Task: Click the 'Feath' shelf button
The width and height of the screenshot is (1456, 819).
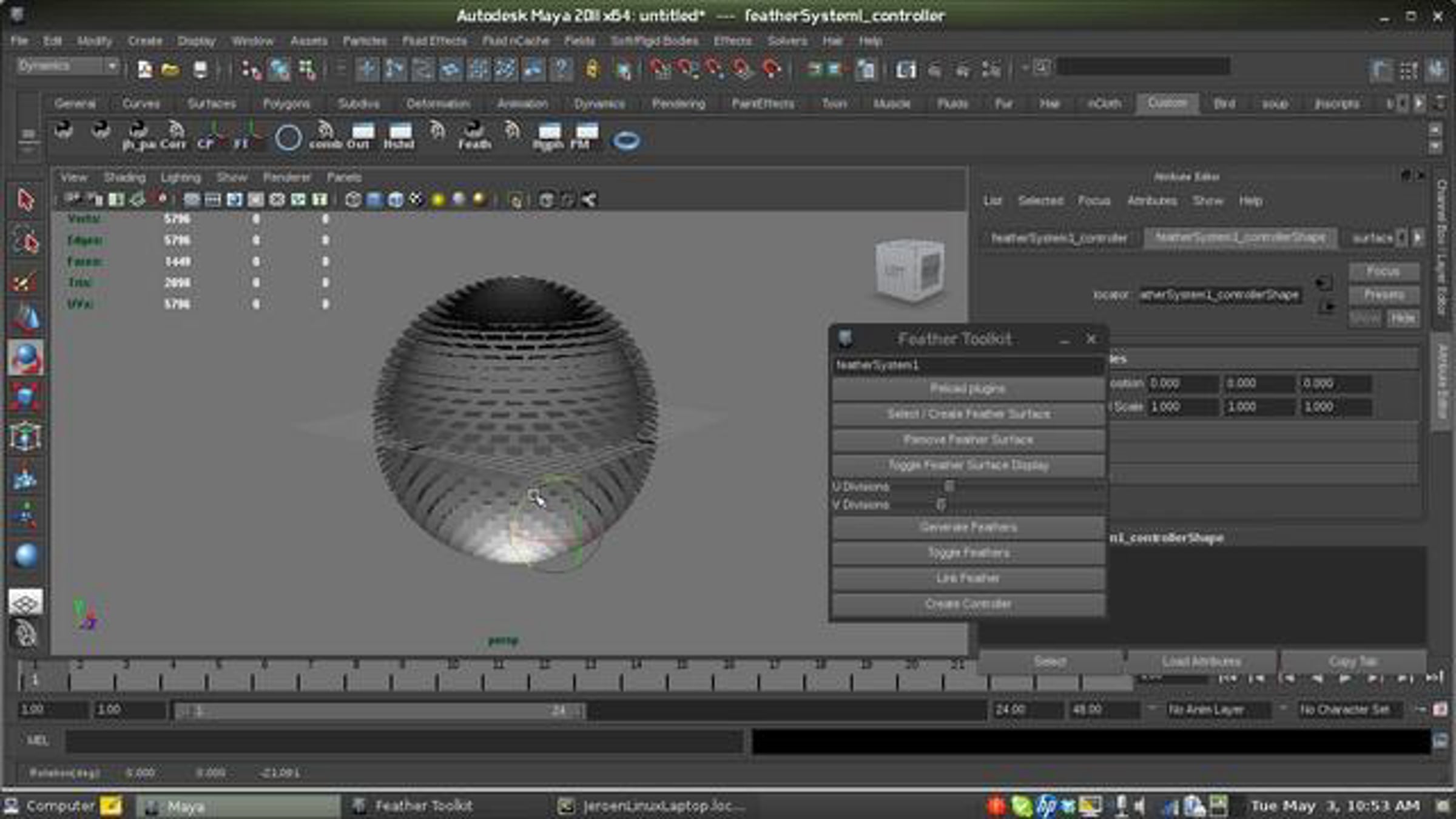Action: tap(474, 136)
